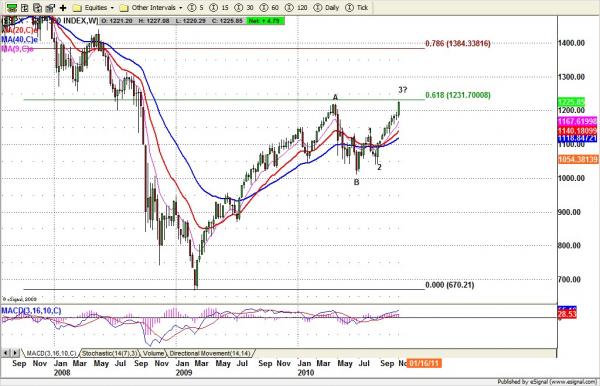This screenshot has height=386, width=600.
Task: Click the Published by eSignal link text
Action: 547,382
